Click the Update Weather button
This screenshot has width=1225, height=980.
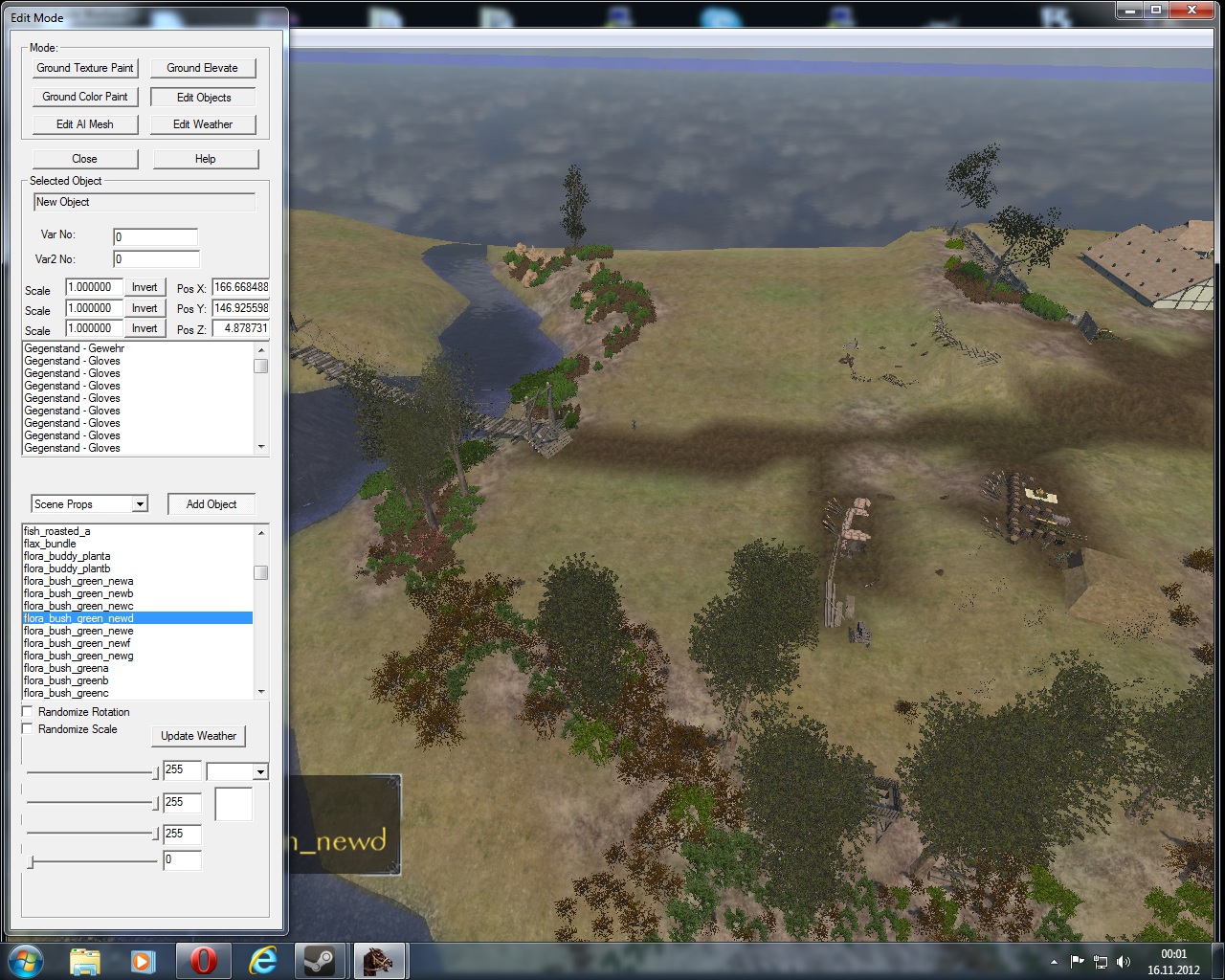coord(198,736)
